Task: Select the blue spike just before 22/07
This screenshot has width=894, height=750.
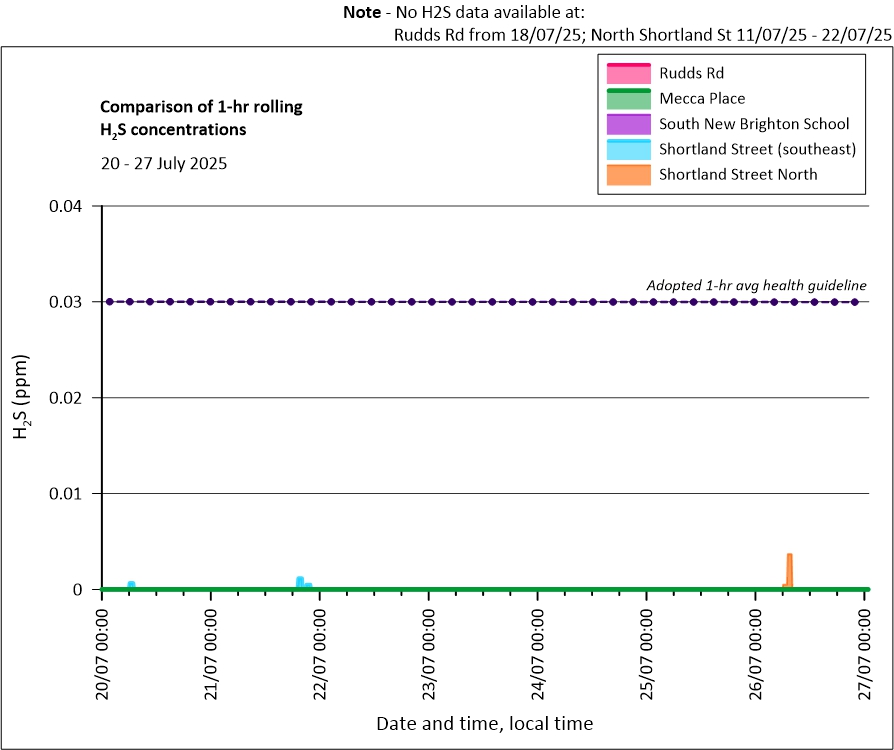Action: tap(300, 582)
